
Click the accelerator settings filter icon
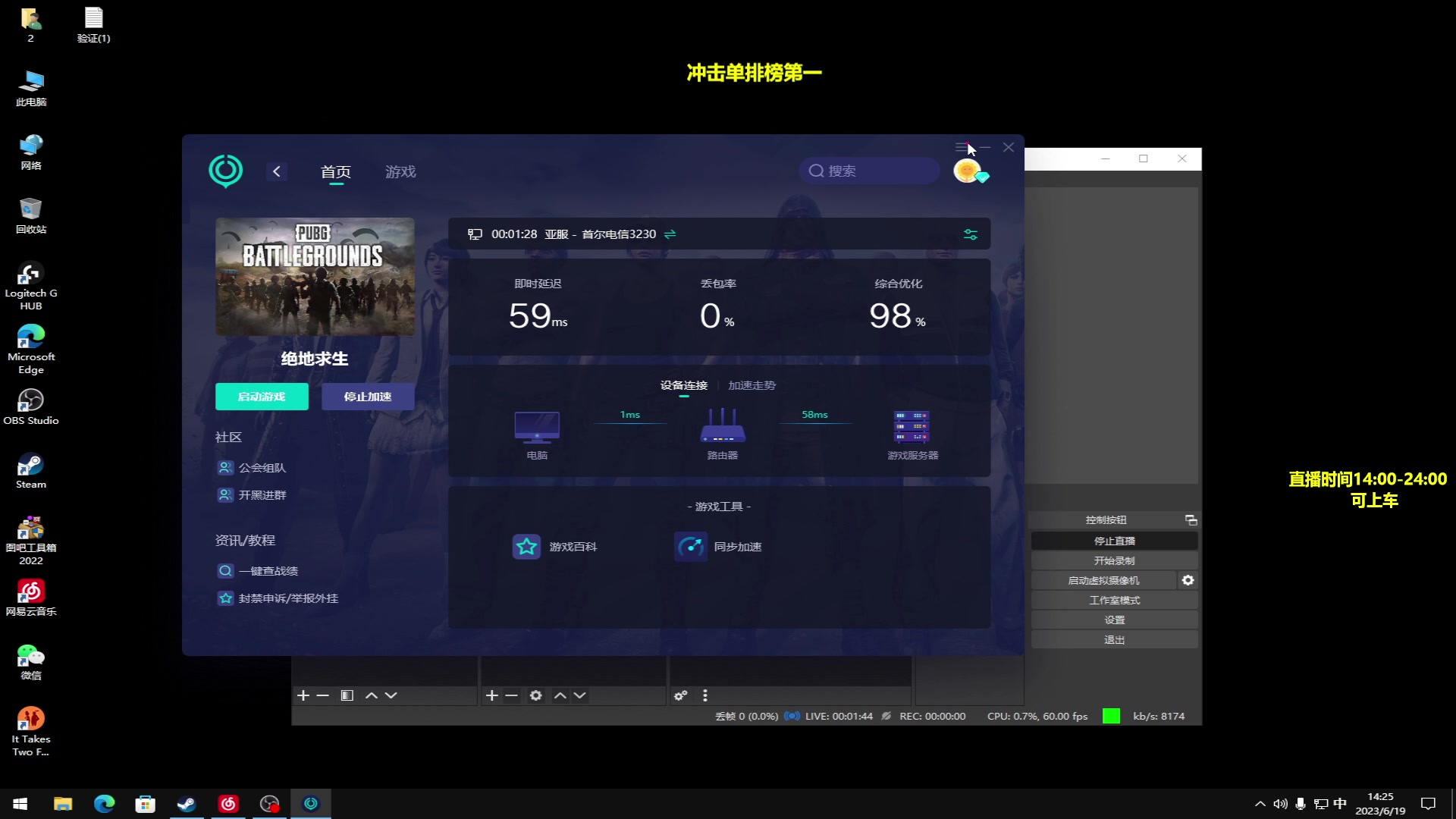(970, 234)
